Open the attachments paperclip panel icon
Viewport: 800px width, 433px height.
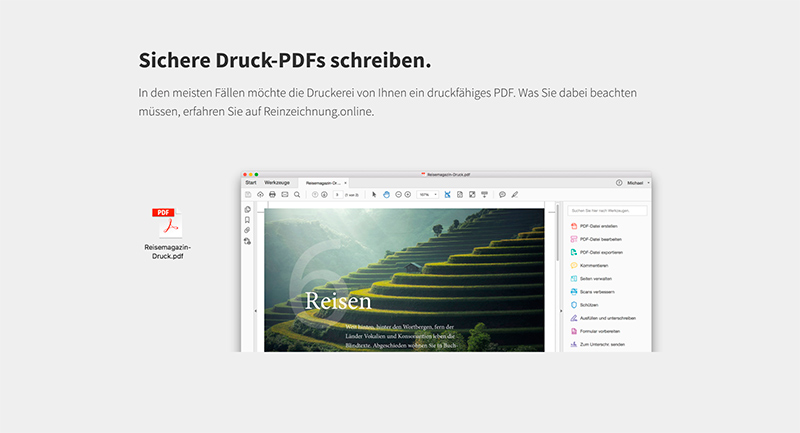[247, 231]
